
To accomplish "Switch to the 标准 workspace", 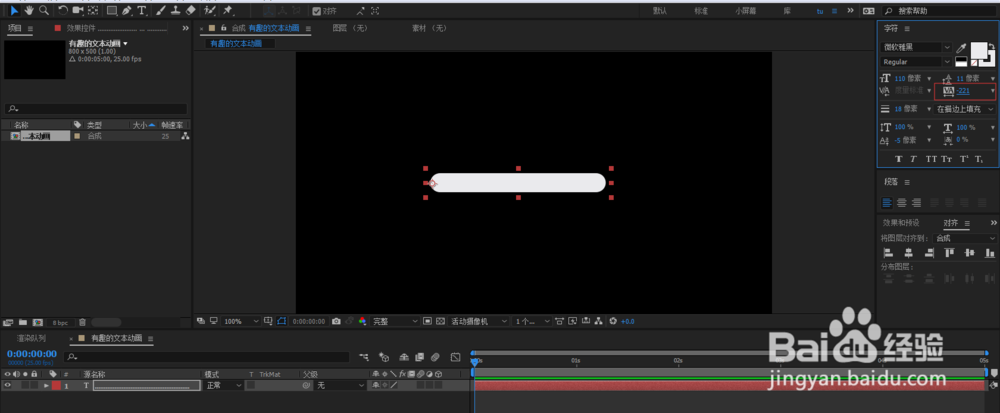I will 701,11.
